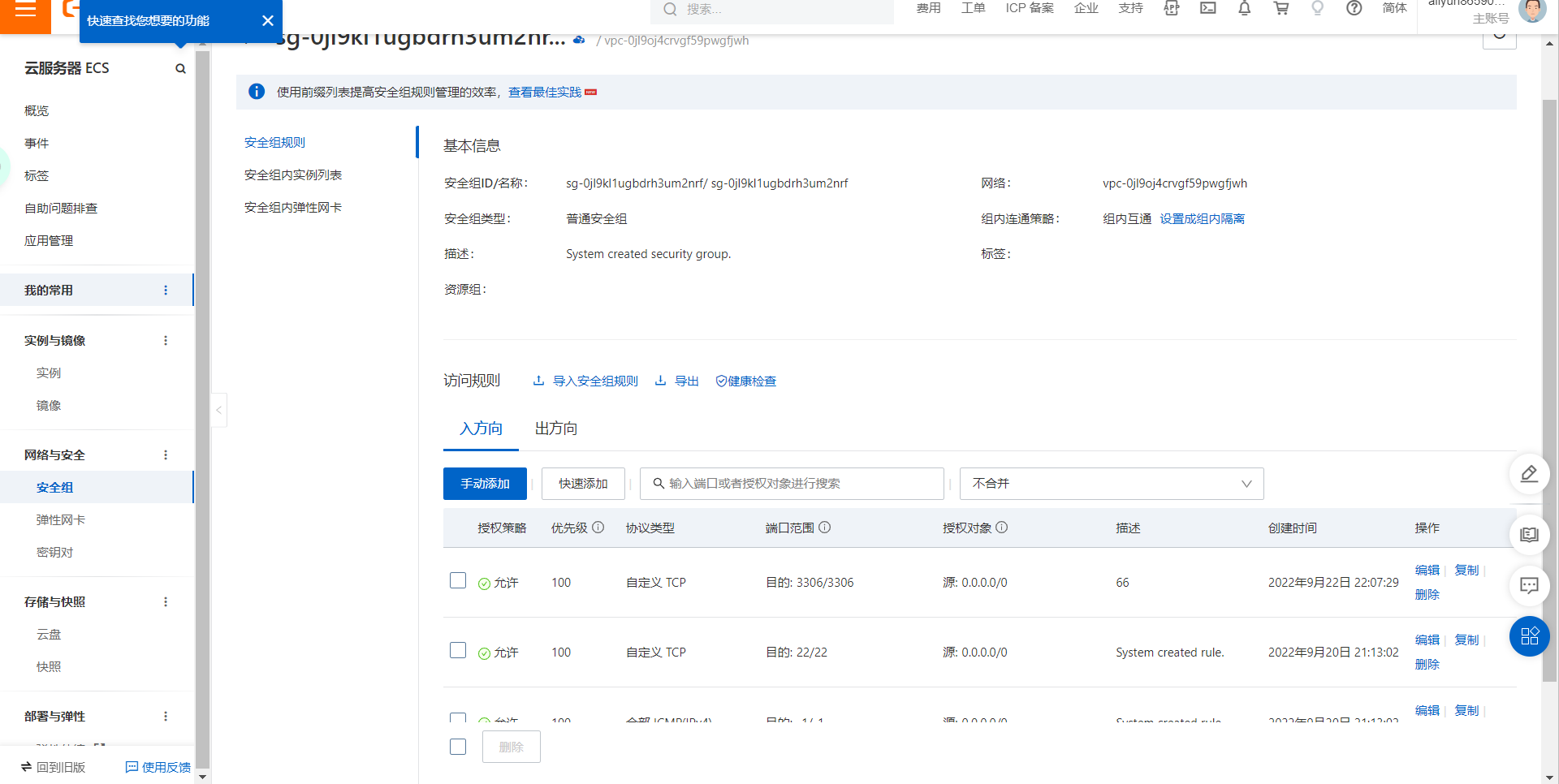Click the chat feedback floating icon
The height and width of the screenshot is (784, 1559).
(1530, 585)
